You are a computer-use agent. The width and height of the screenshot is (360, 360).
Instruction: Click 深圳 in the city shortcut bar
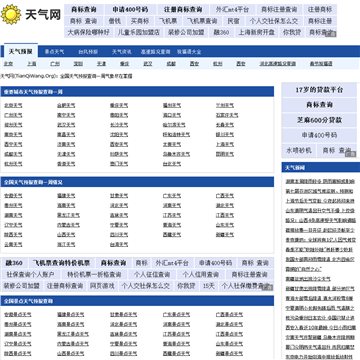[78, 64]
